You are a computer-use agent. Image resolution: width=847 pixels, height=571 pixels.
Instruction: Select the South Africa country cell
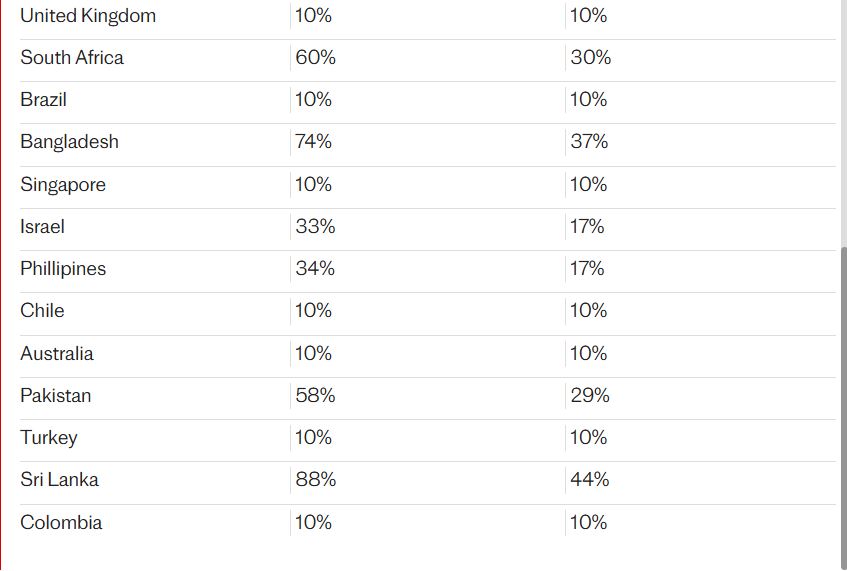tap(72, 58)
